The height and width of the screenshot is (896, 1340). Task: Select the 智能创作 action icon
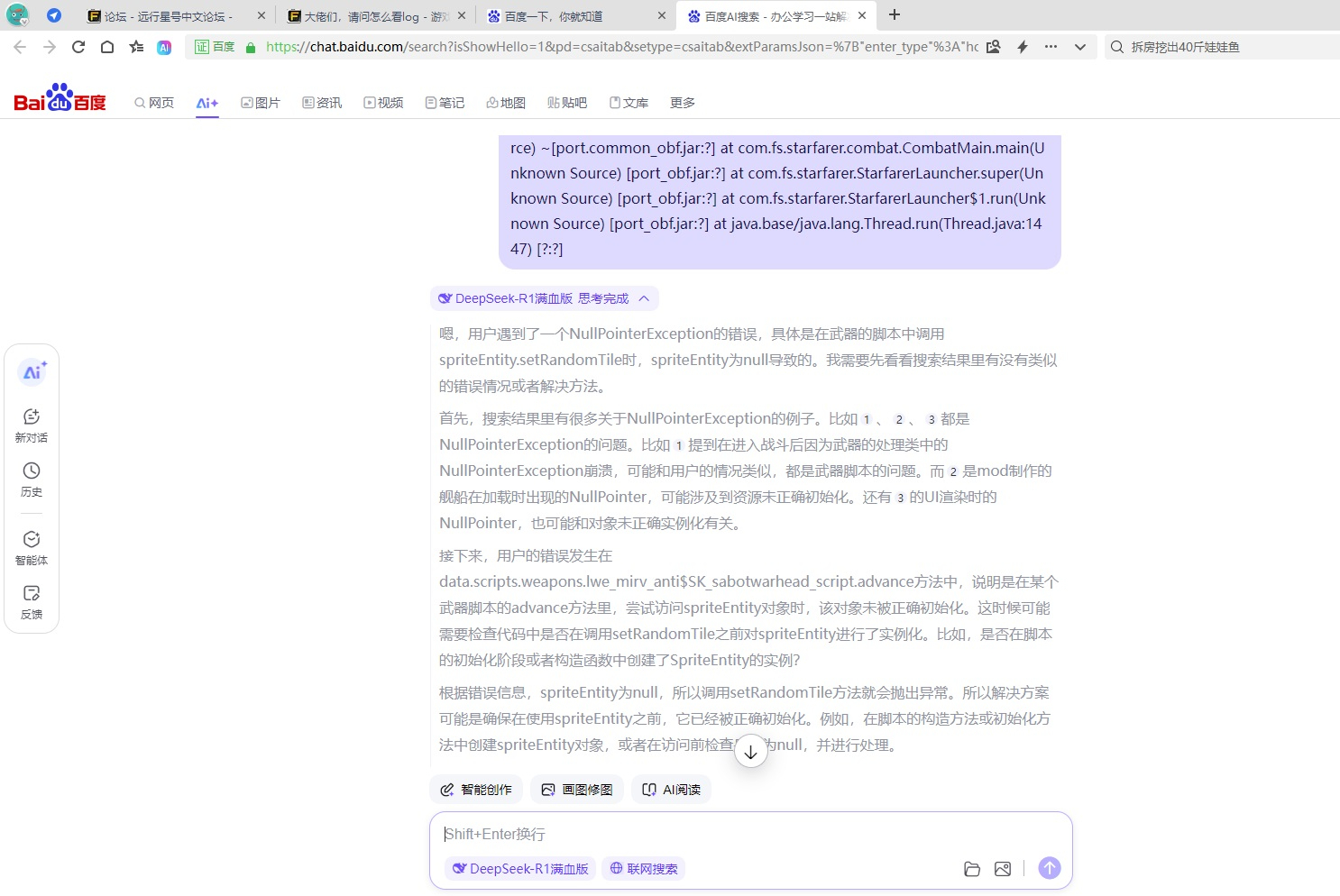pyautogui.click(x=476, y=789)
